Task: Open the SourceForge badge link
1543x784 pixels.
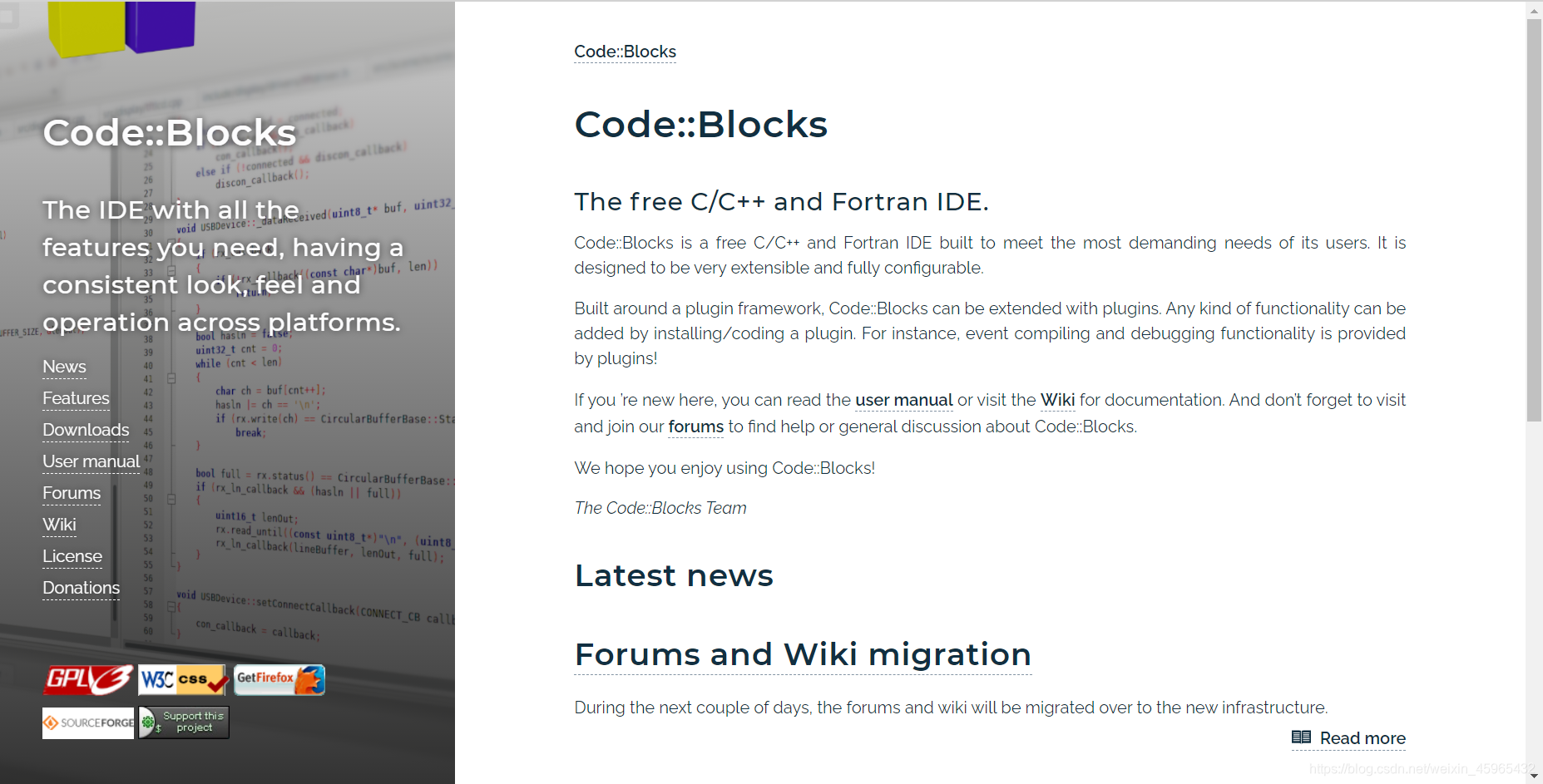Action: pos(88,722)
